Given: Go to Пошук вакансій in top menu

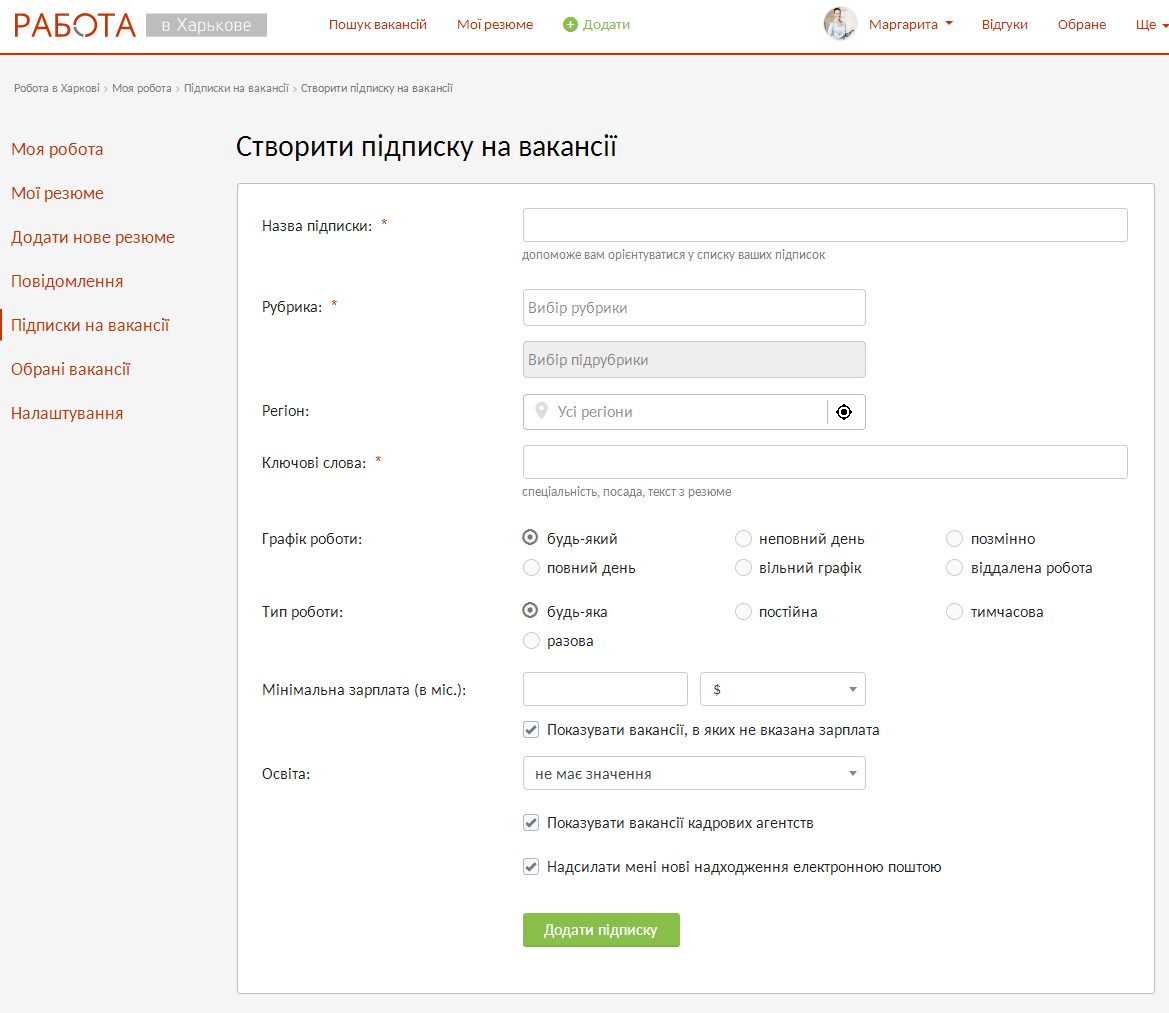Looking at the screenshot, I should point(378,24).
